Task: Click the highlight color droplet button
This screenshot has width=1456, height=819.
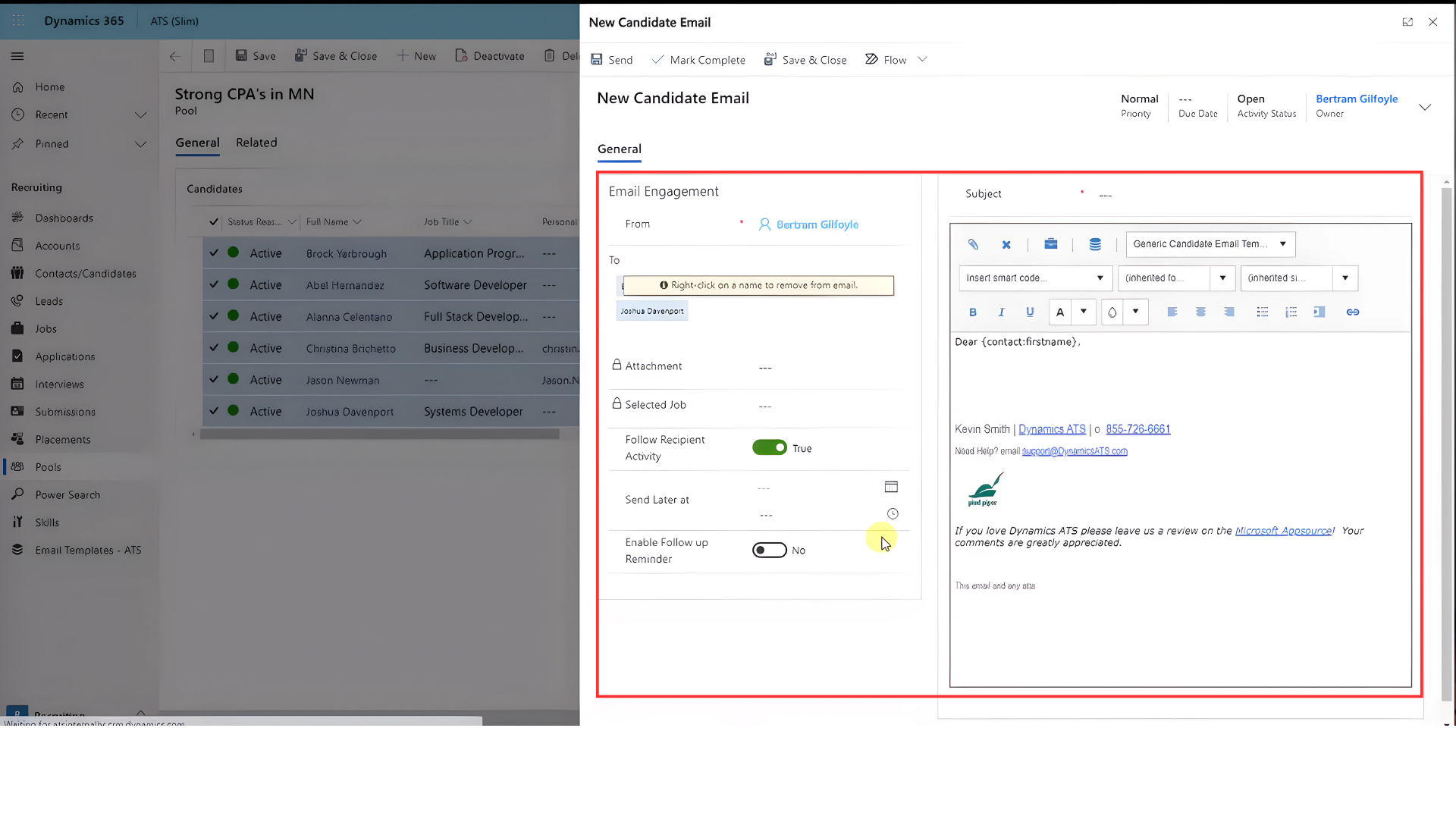Action: pos(1112,312)
